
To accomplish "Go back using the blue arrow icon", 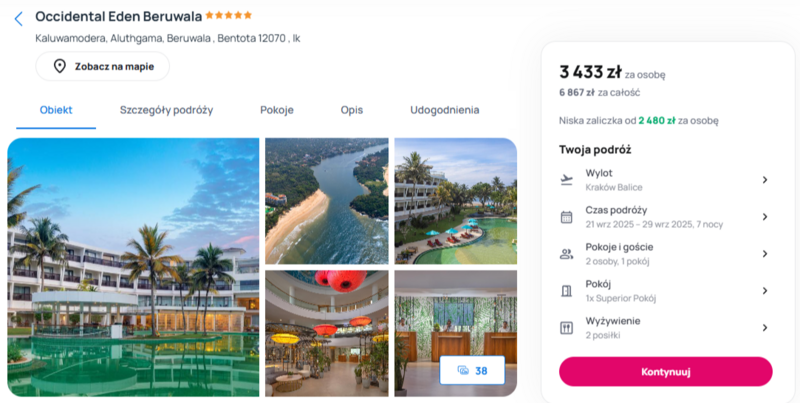I will click(x=18, y=19).
